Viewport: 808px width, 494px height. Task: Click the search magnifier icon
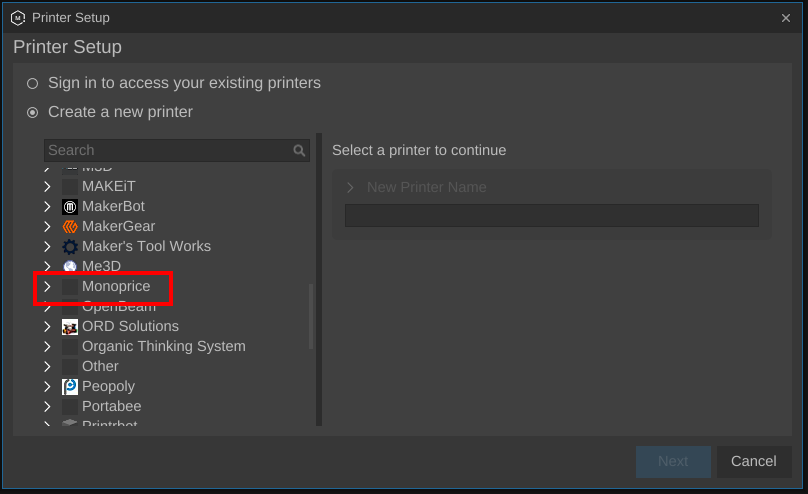coord(299,150)
